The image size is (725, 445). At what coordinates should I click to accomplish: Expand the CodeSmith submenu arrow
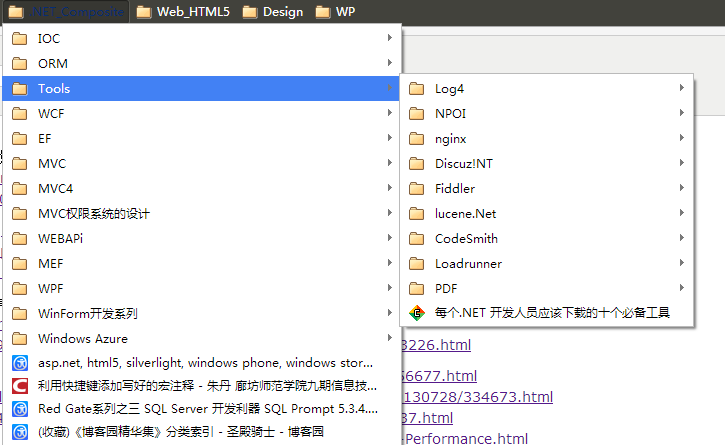coord(682,237)
